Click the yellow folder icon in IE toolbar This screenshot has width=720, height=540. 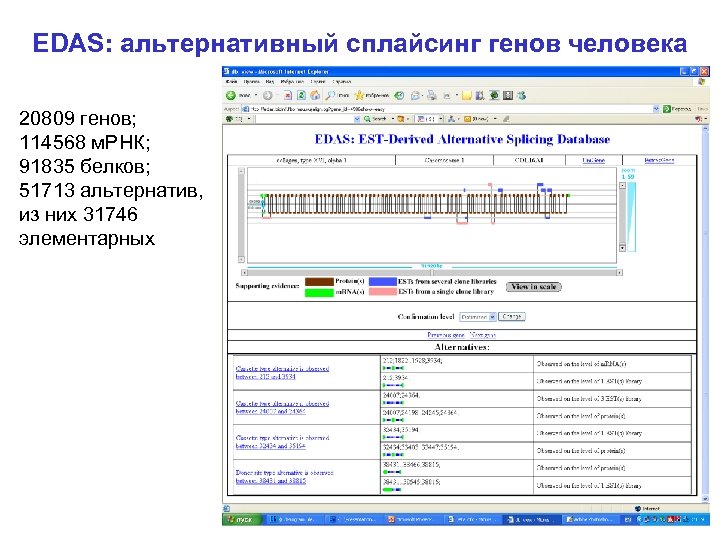point(467,96)
